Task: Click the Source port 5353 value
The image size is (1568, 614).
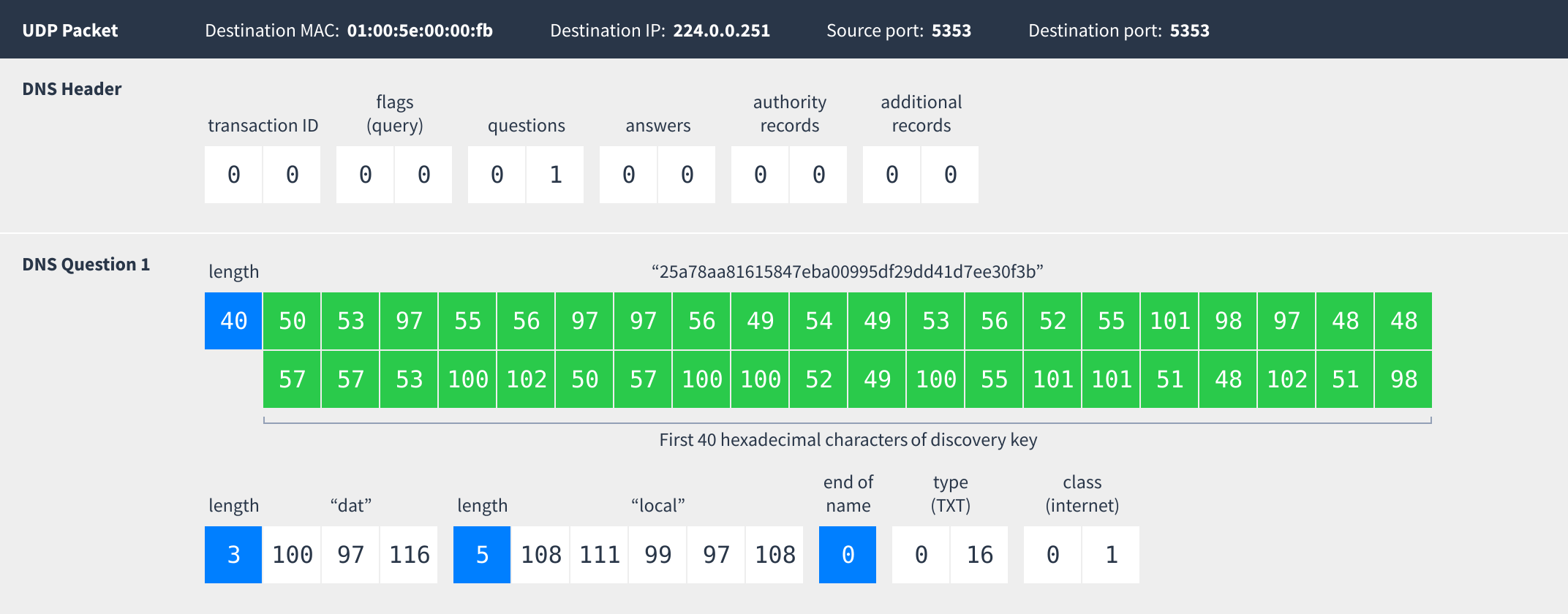Action: point(951,31)
